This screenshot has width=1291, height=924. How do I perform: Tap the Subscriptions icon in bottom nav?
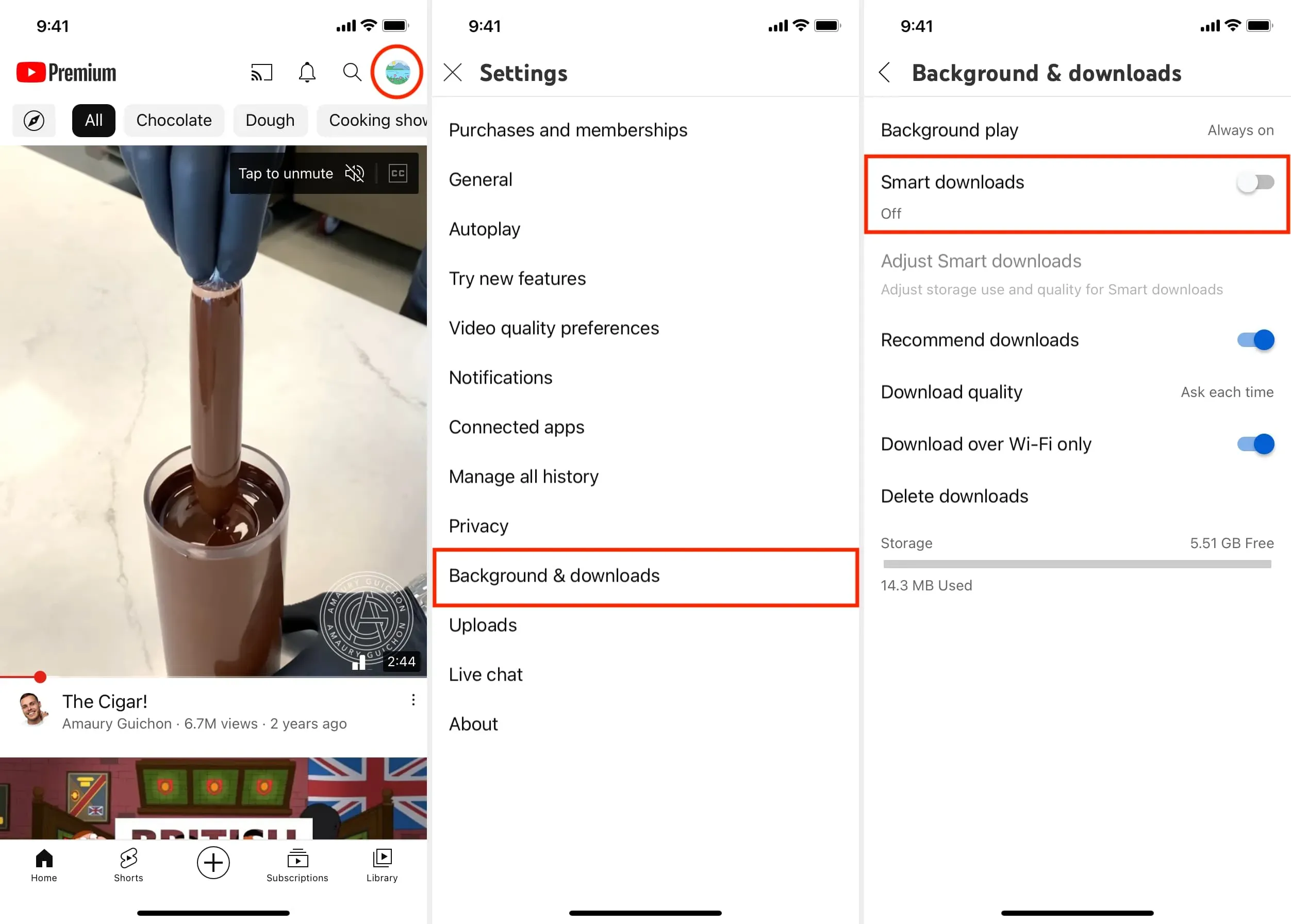point(296,858)
